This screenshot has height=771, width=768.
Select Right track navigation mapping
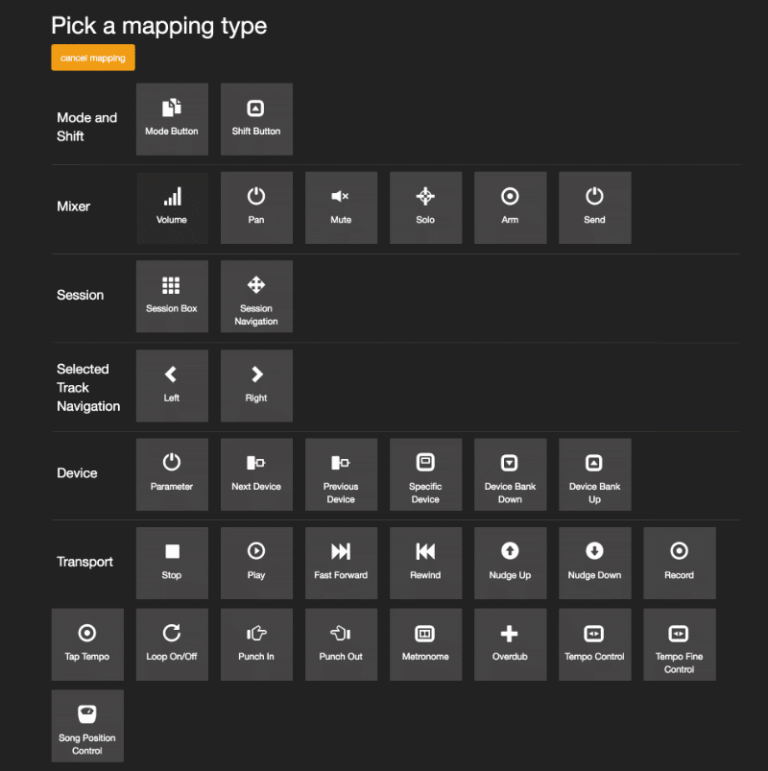coord(256,385)
